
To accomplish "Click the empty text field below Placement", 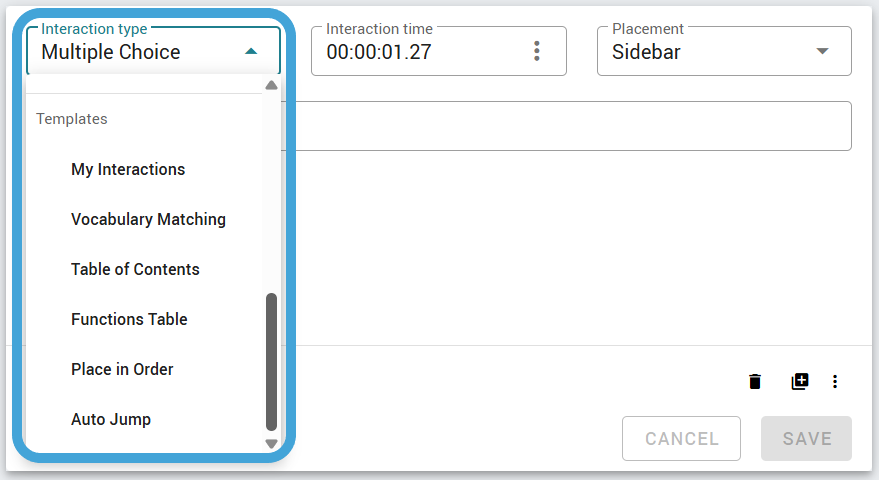I will [x=573, y=126].
